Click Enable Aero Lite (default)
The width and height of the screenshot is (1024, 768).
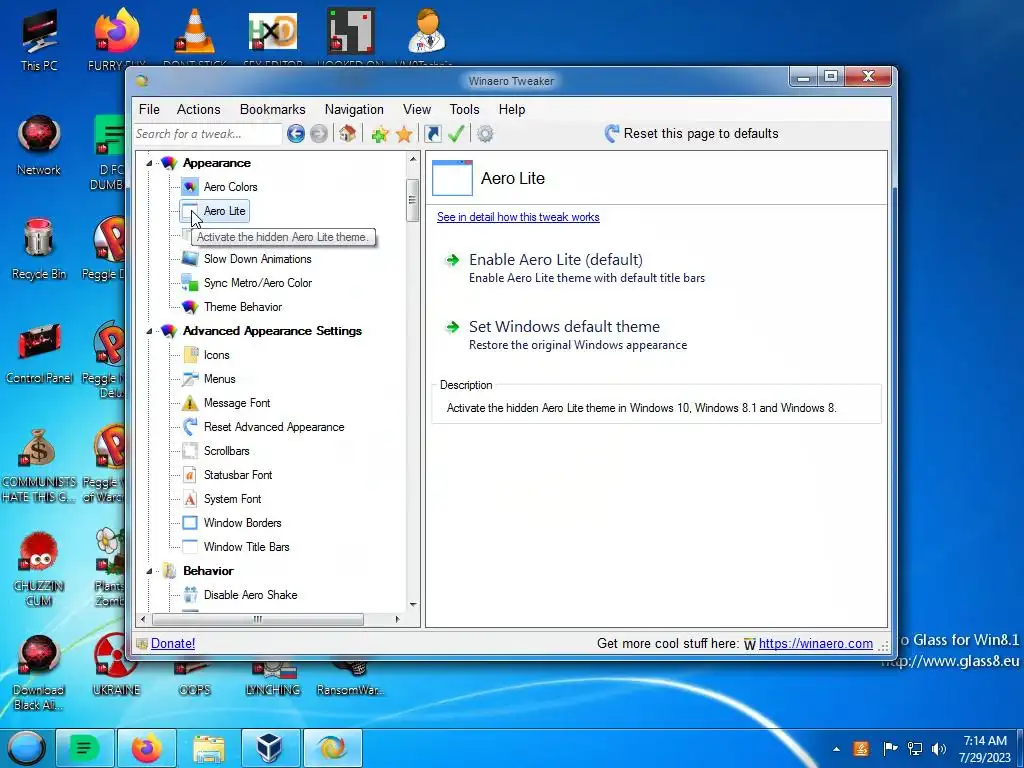[556, 260]
